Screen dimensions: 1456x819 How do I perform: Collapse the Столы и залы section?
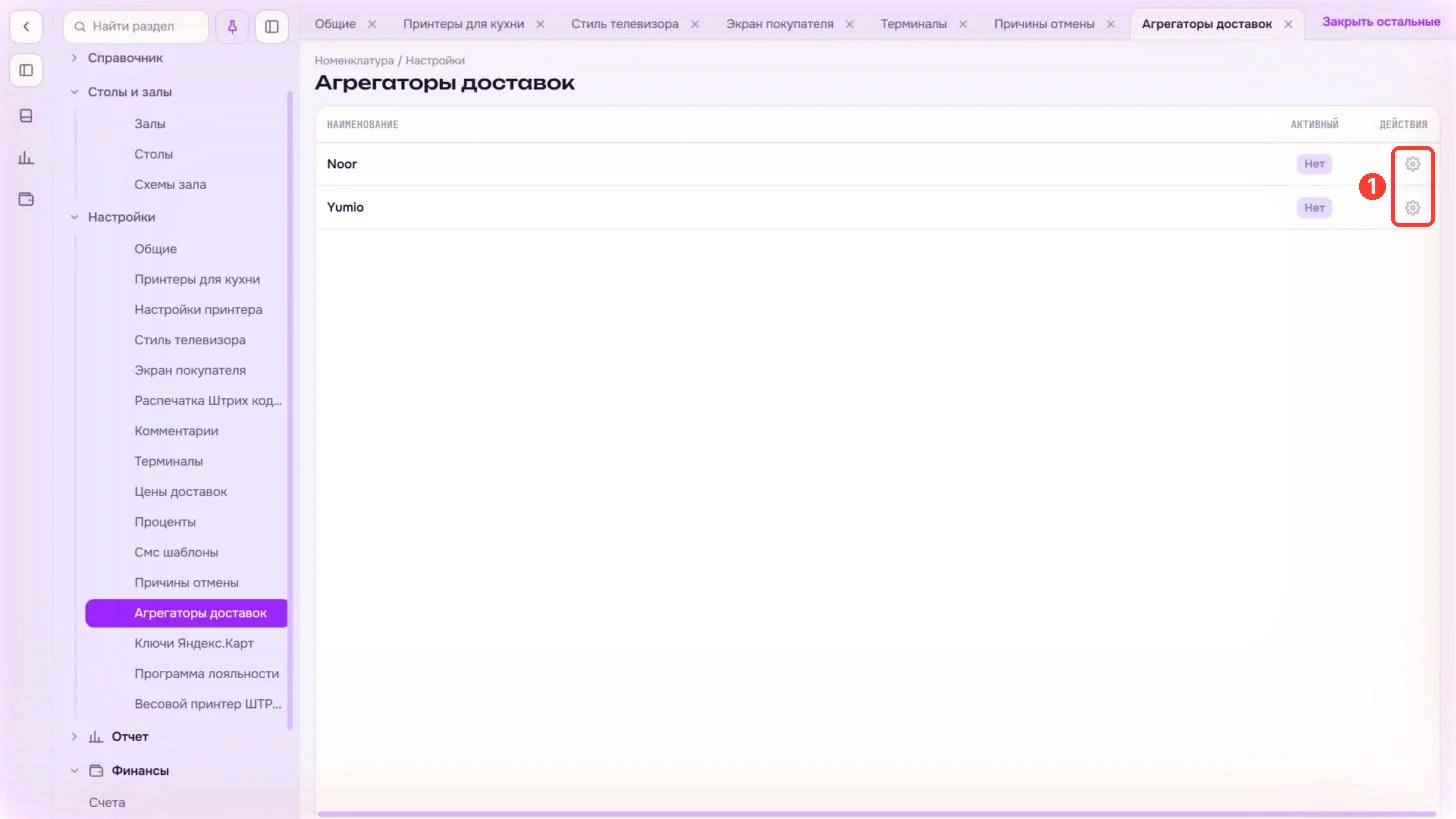74,92
